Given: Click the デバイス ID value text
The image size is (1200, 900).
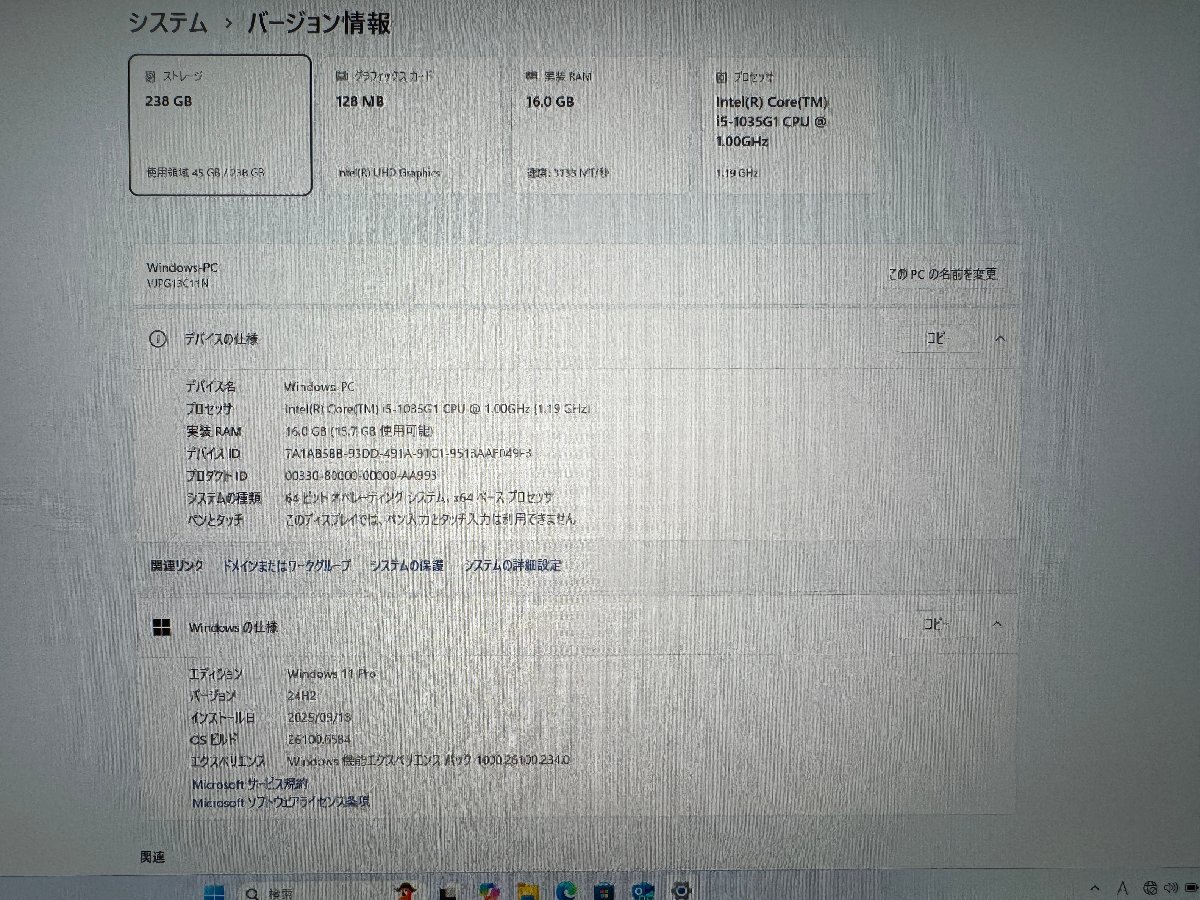Looking at the screenshot, I should tap(409, 453).
